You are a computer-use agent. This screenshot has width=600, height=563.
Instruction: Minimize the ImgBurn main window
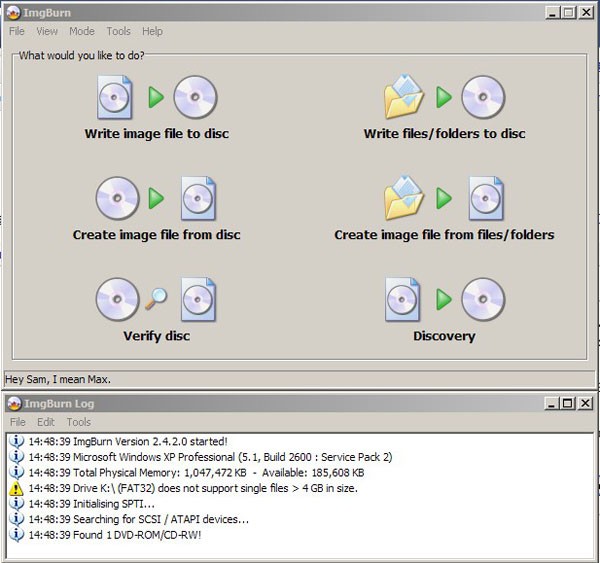coord(552,13)
